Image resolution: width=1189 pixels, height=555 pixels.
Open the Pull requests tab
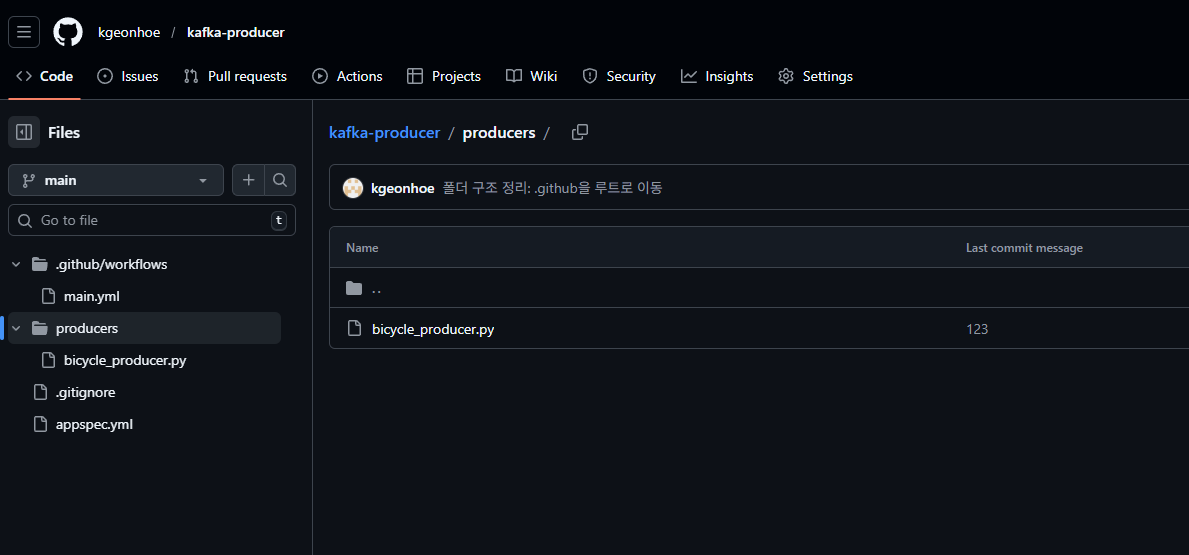tap(235, 76)
